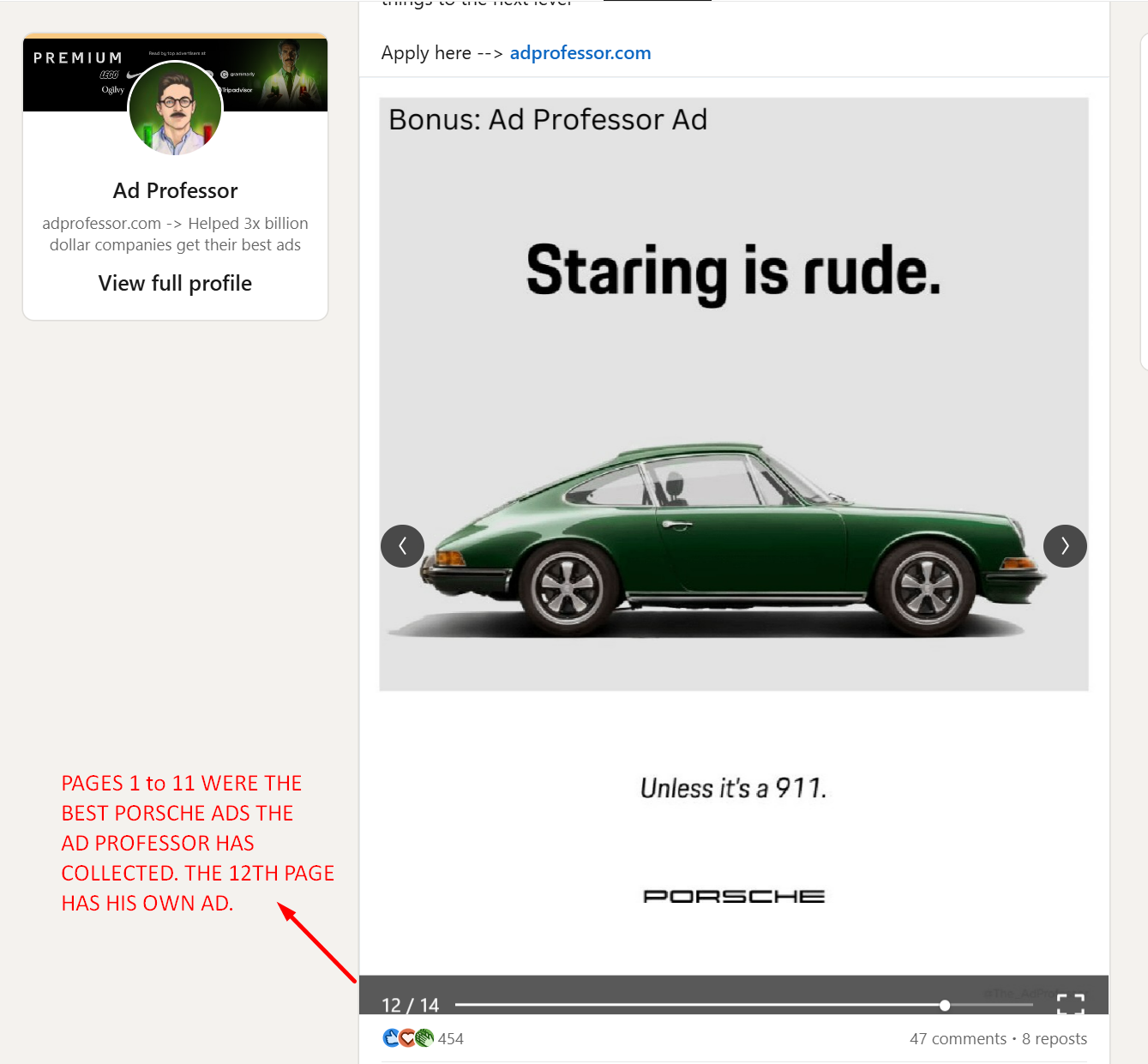Open the 47 comments list
The height and width of the screenshot is (1064, 1148).
click(x=958, y=1038)
